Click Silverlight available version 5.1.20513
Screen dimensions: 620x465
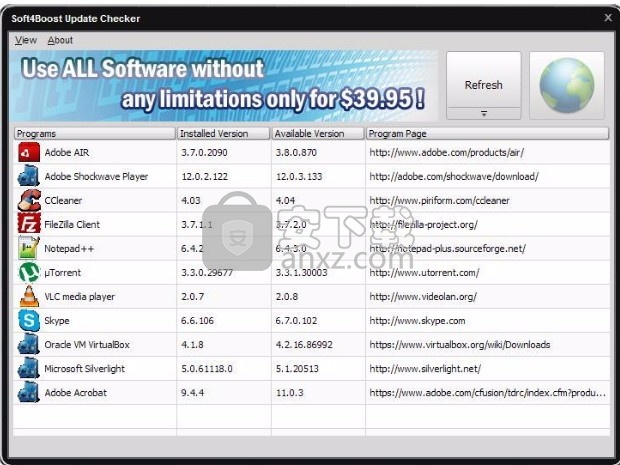(x=297, y=369)
